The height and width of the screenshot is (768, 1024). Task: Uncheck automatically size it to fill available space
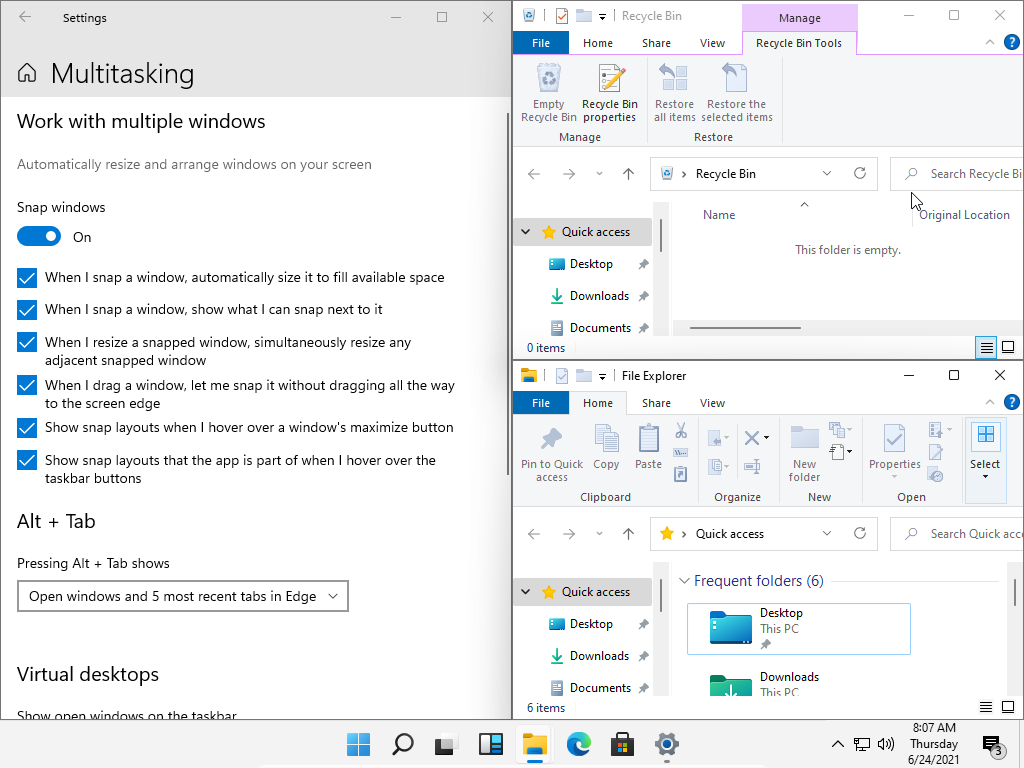27,278
